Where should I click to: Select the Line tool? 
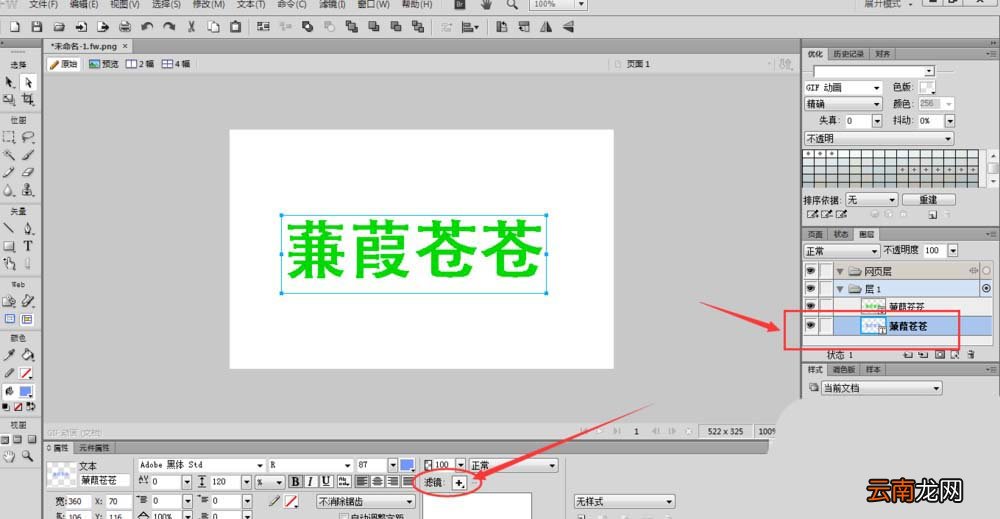(x=10, y=228)
